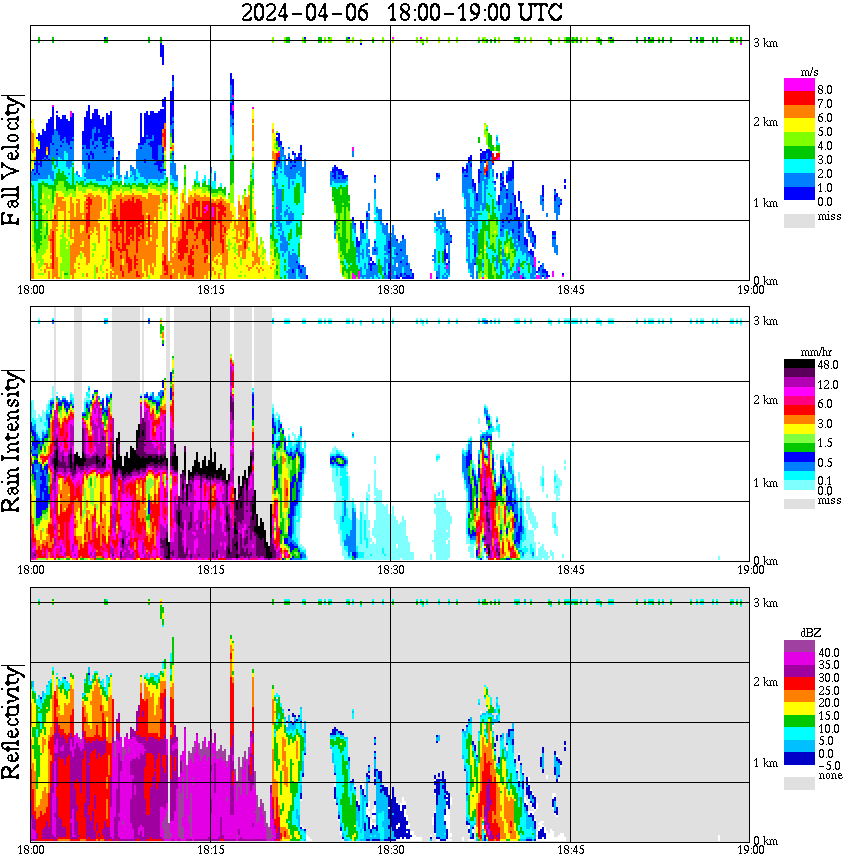Click the 12.0 value in the mm/hr legend
This screenshot has height=868, width=850.
[827, 385]
